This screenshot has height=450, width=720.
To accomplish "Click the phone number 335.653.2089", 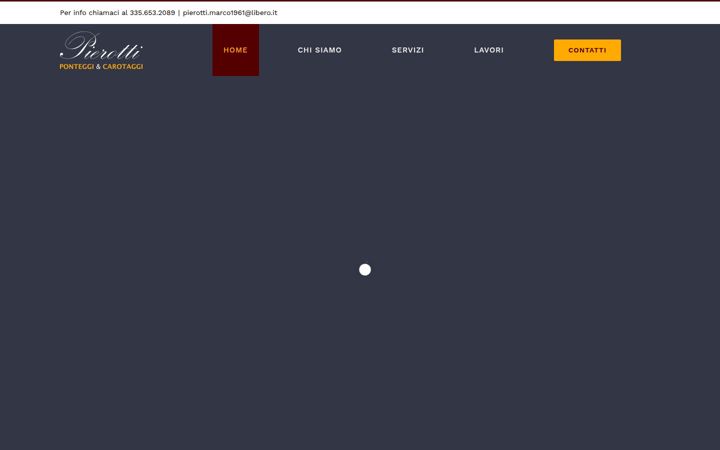I will 152,13.
